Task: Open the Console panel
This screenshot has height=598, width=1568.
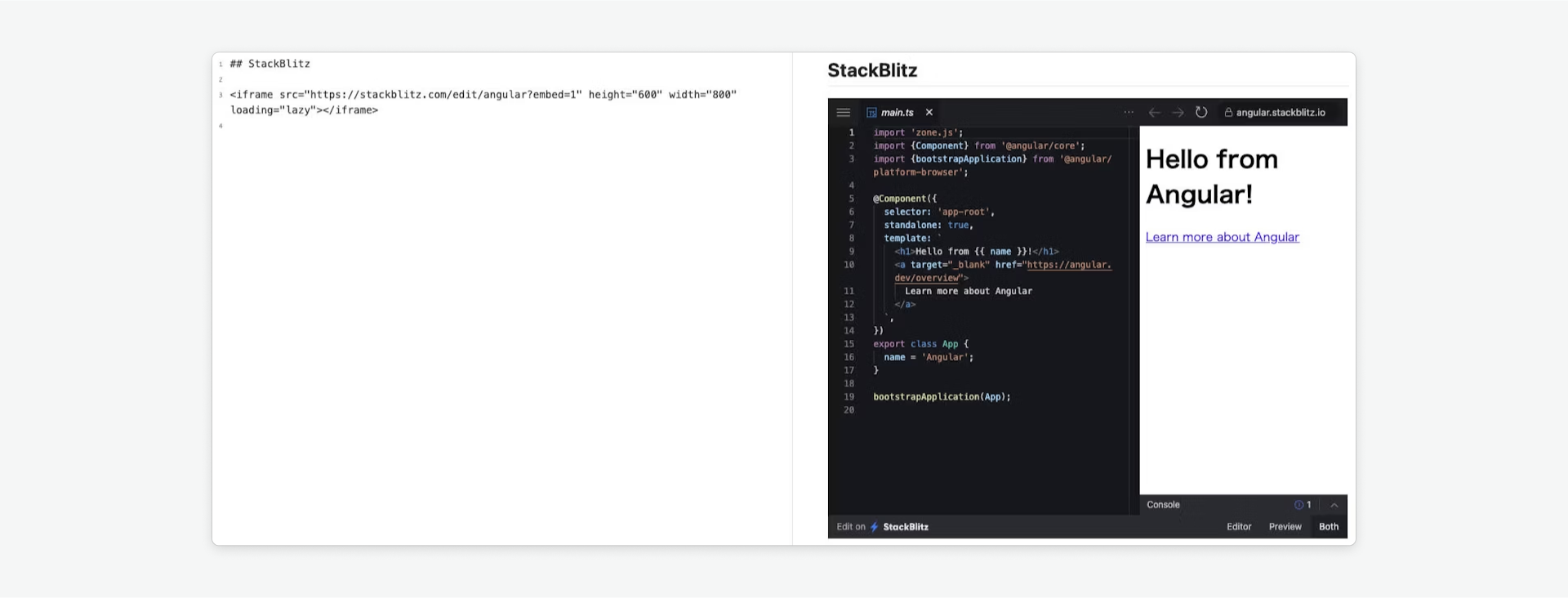Action: point(1163,505)
